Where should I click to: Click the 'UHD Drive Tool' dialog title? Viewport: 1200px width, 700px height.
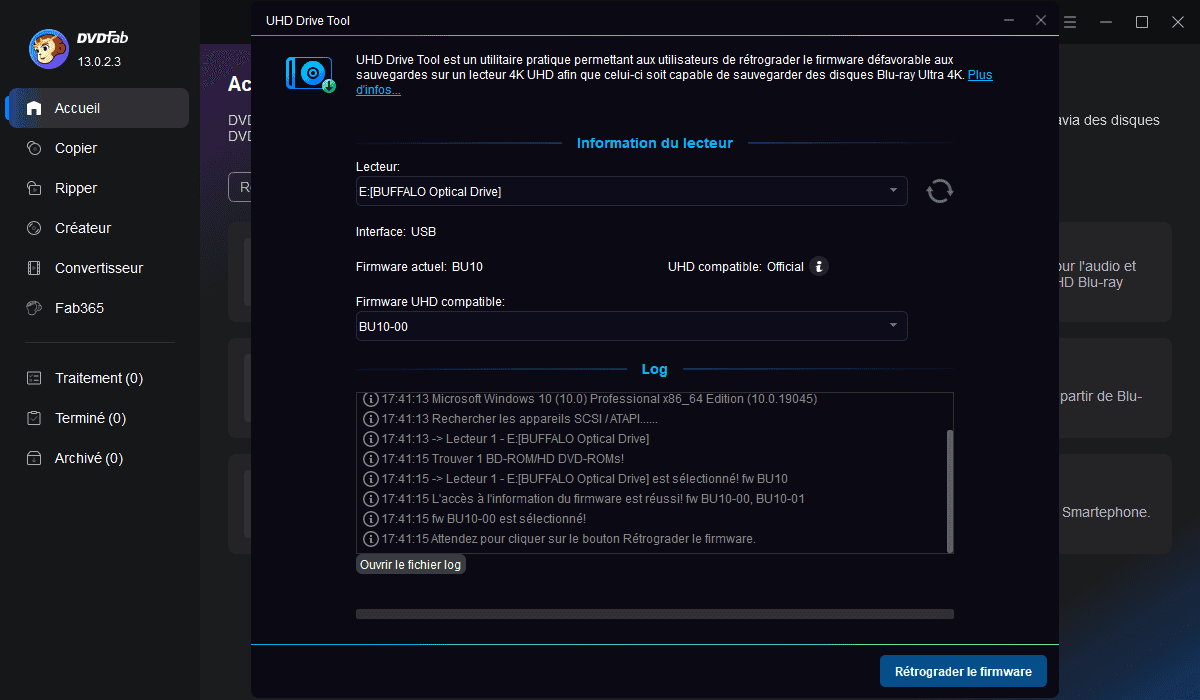click(x=308, y=20)
